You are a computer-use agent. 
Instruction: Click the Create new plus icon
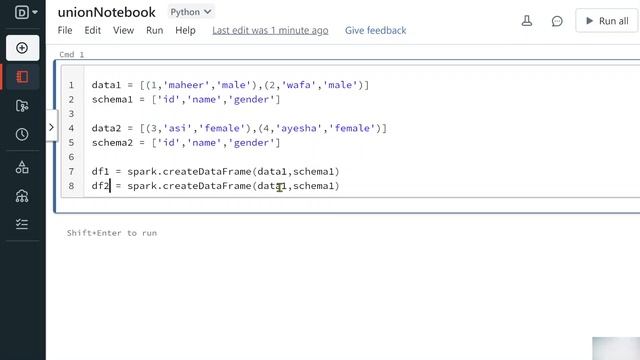(22, 48)
